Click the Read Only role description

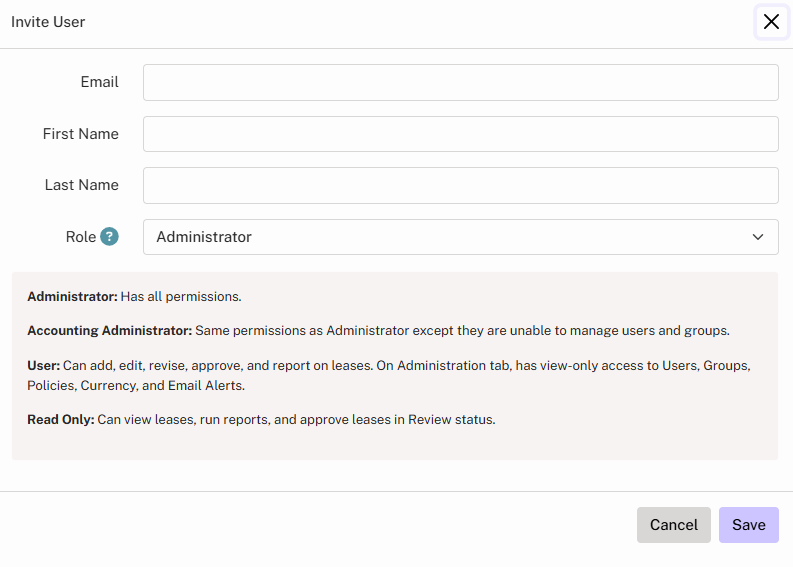pos(60,419)
